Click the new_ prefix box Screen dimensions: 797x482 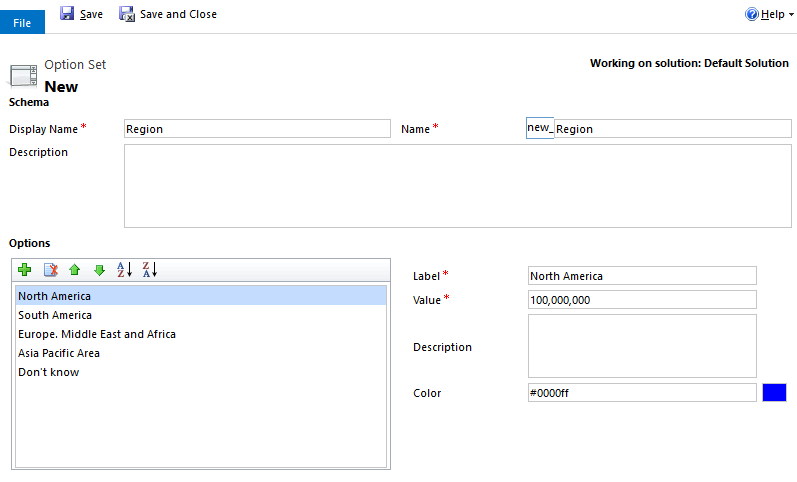(540, 128)
